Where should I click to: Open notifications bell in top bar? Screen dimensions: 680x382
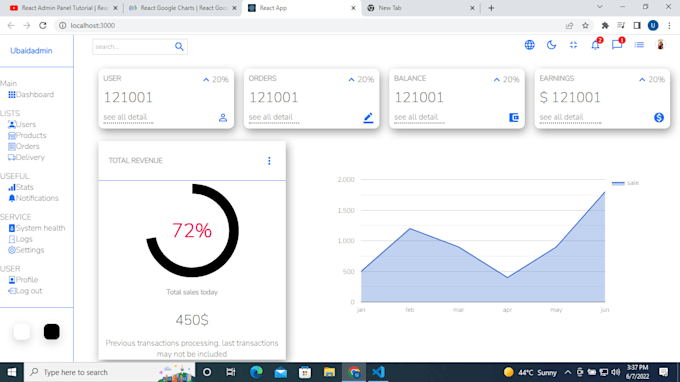click(x=595, y=45)
